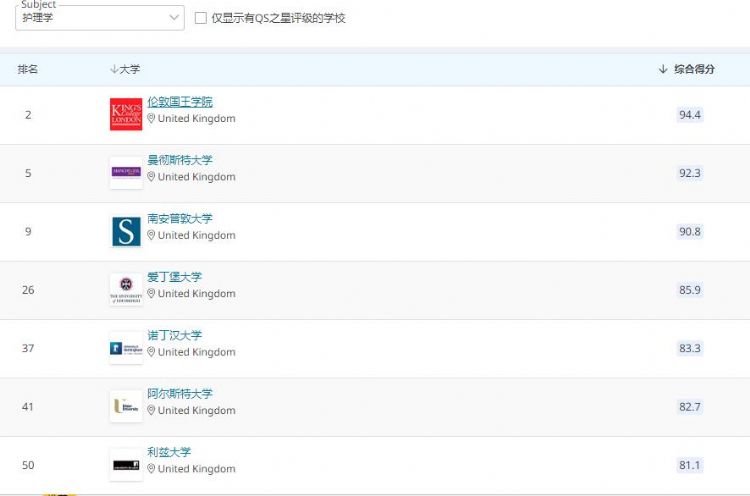The width and height of the screenshot is (750, 496).
Task: Click rank number 26
Action: point(28,290)
